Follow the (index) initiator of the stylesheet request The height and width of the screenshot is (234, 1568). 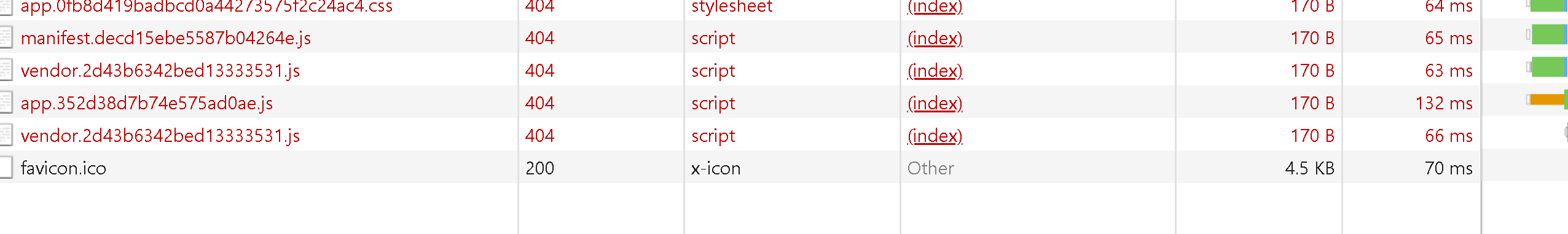click(x=935, y=6)
